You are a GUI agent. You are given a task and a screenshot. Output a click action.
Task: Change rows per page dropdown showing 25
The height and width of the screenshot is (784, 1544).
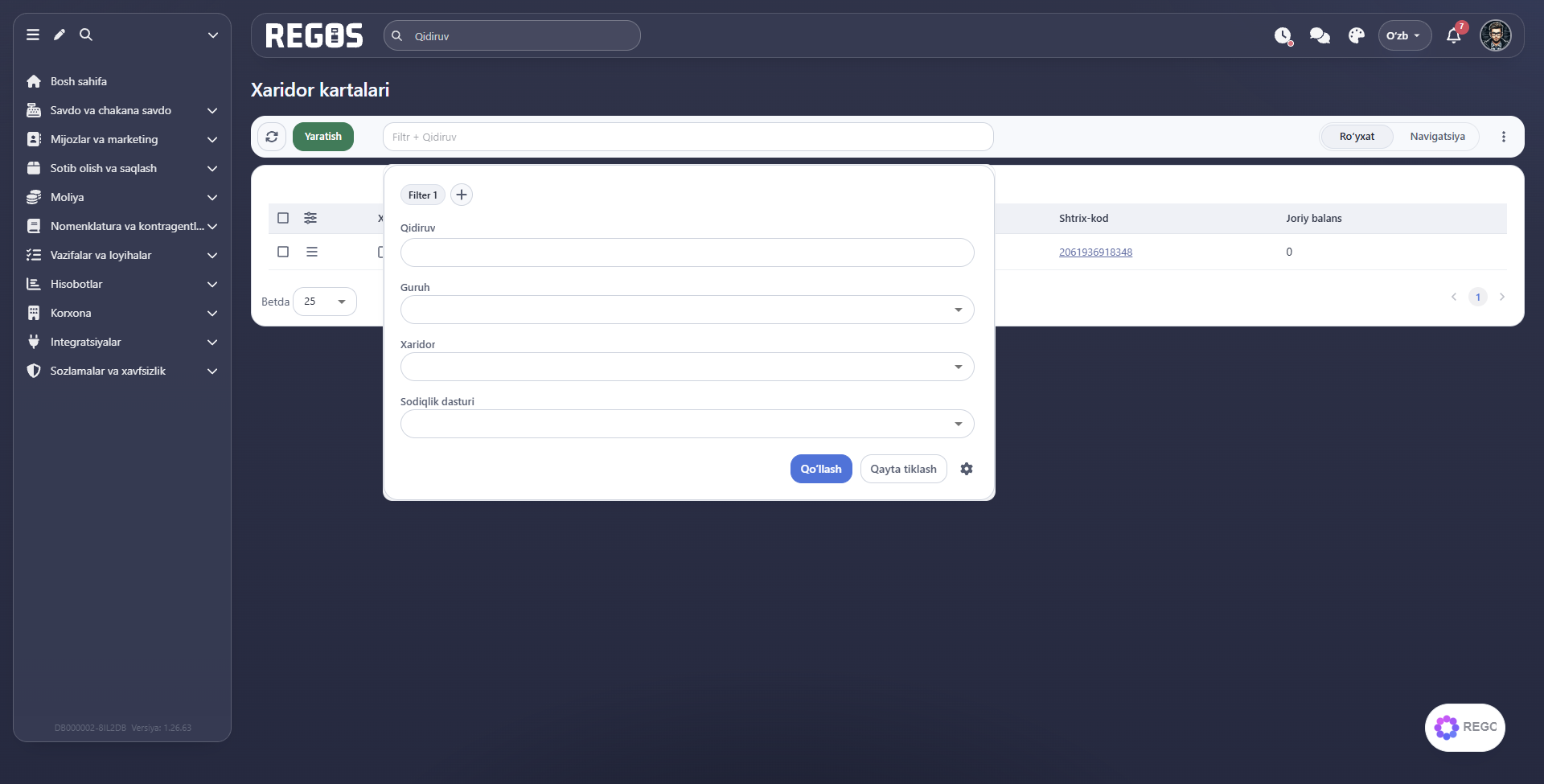coord(325,302)
